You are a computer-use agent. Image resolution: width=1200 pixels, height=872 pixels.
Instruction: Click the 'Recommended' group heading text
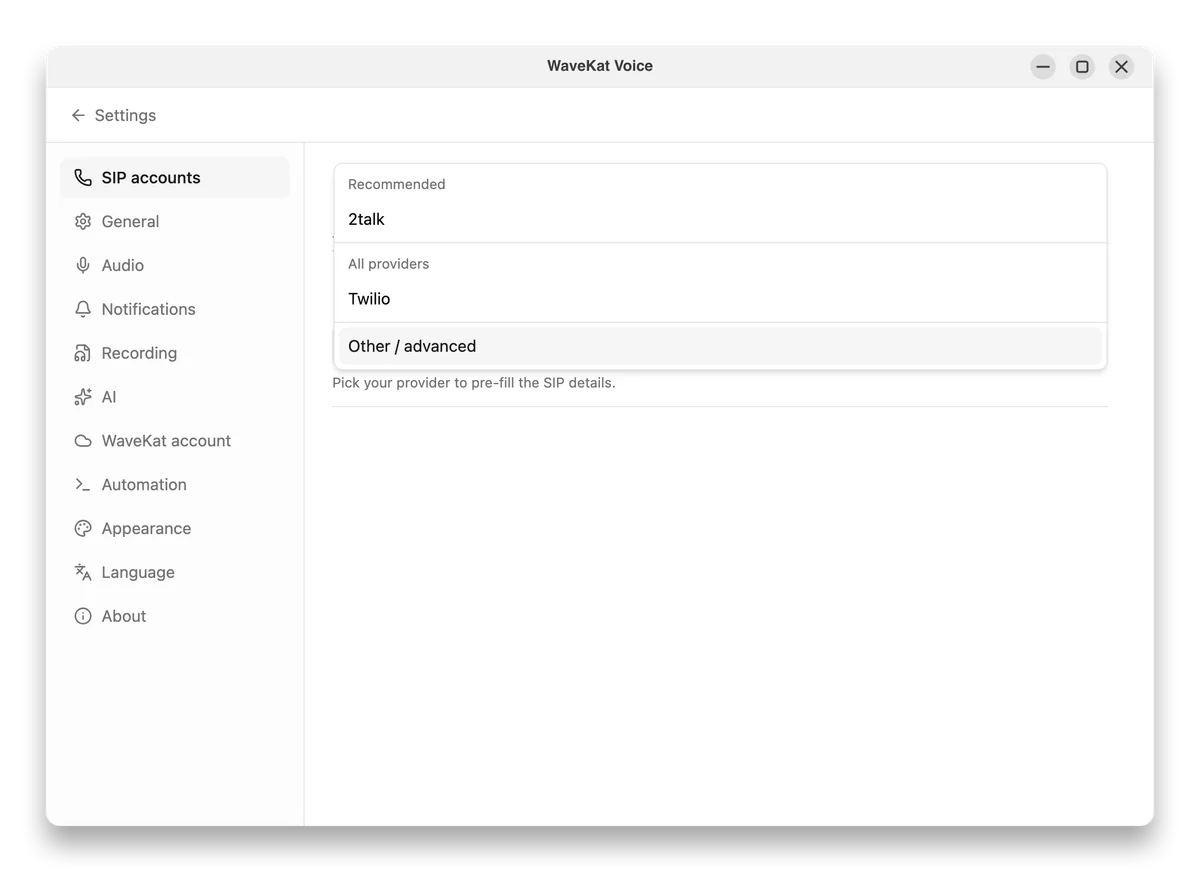coord(397,184)
